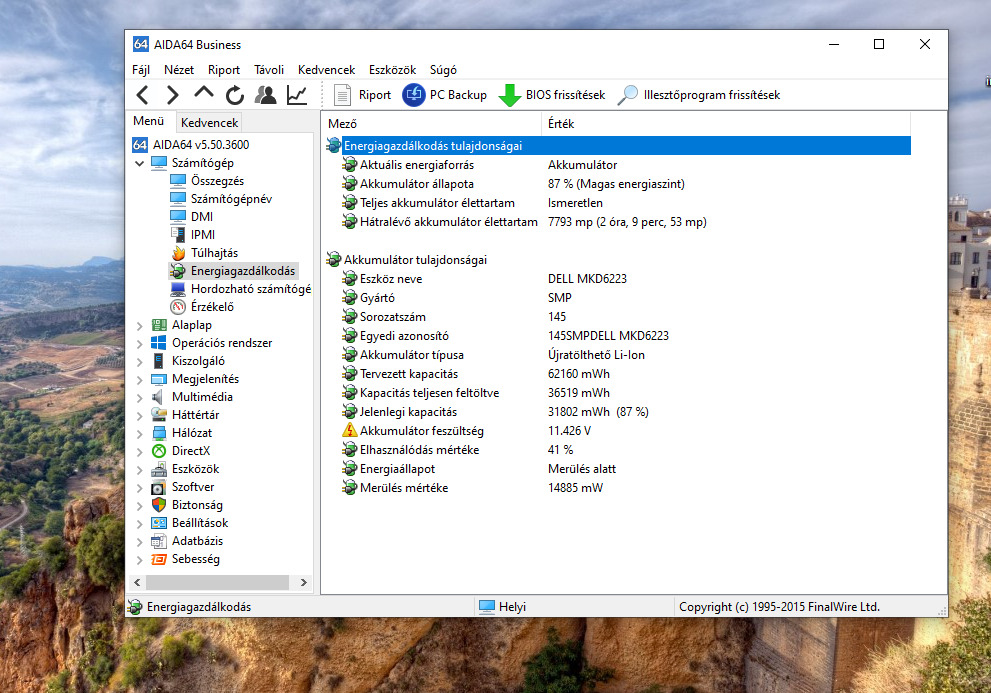This screenshot has height=693, width=991.
Task: Click the Multimédia speaker icon
Action: tap(159, 397)
